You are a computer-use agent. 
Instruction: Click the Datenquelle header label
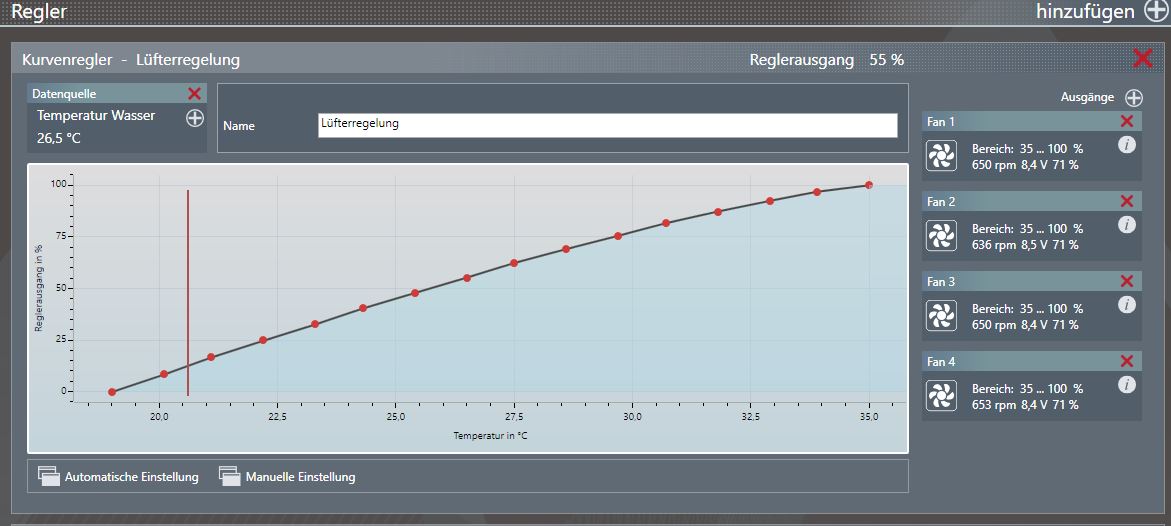[64, 93]
